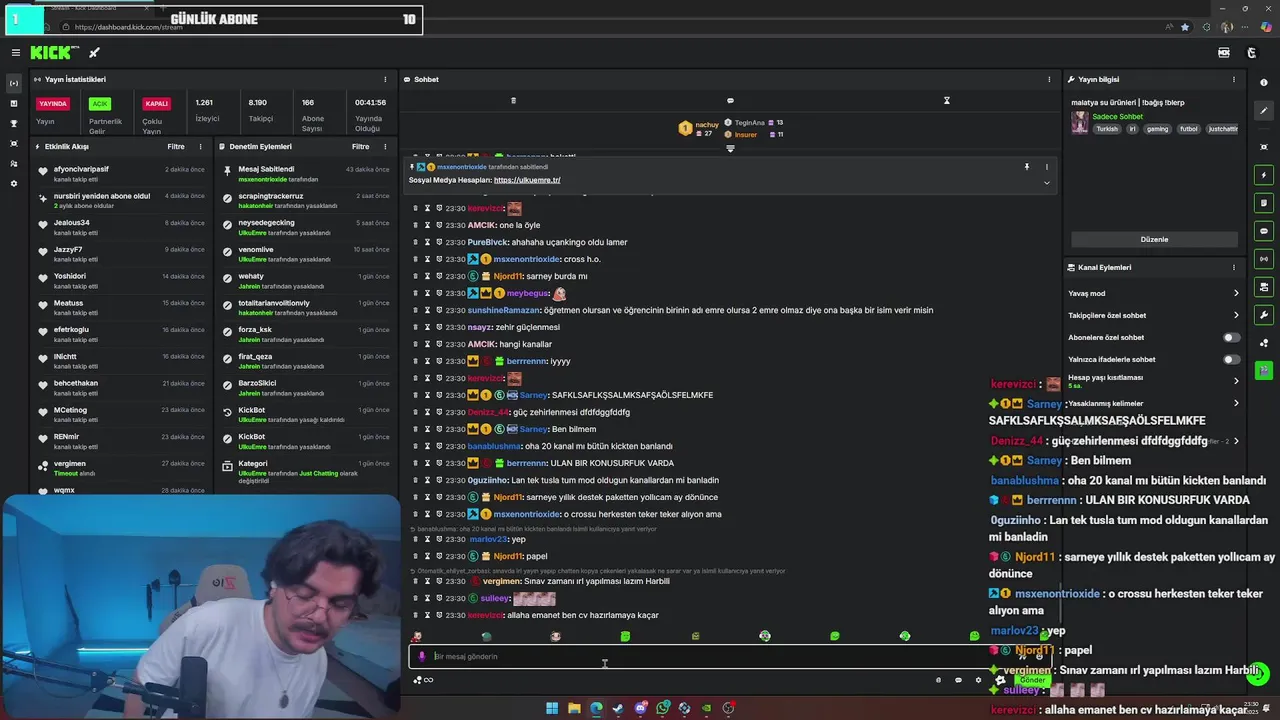Click the KAPALI multi-stream badge
The image size is (1280, 720).
(156, 104)
